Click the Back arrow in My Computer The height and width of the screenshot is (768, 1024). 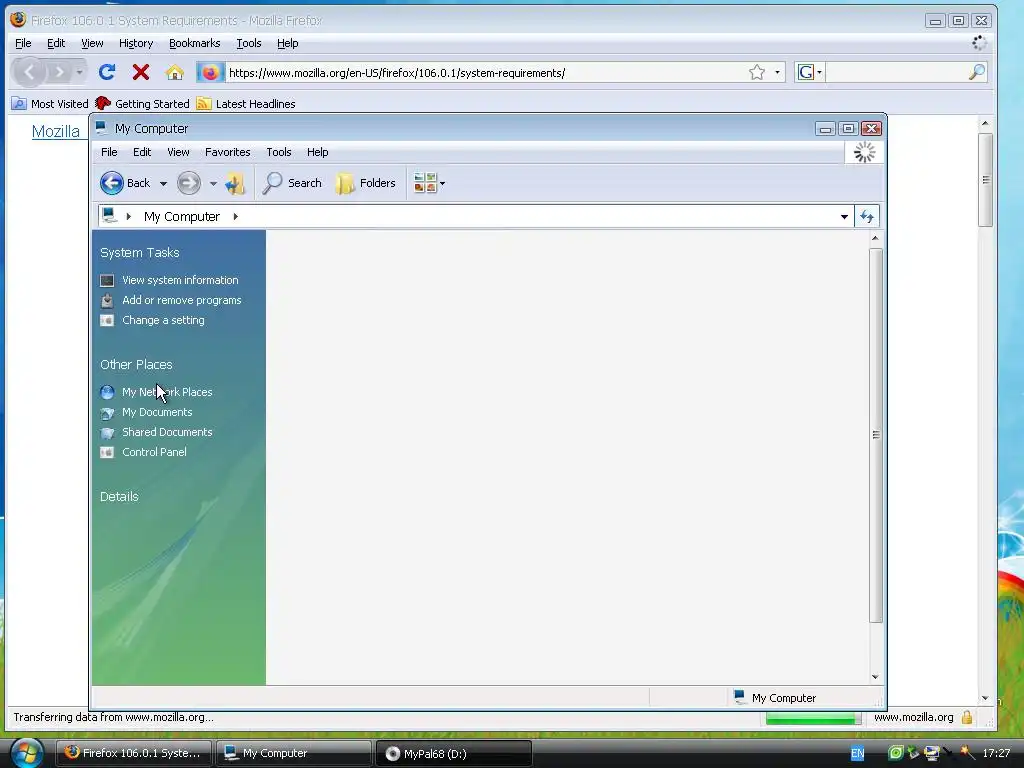[x=112, y=184]
